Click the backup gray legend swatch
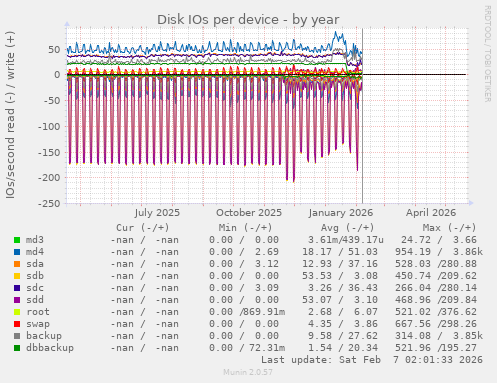The height and width of the screenshot is (383, 497). tap(17, 336)
